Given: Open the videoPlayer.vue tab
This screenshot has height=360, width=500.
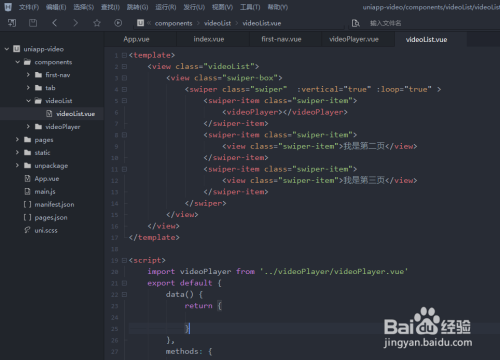Looking at the screenshot, I should point(354,39).
